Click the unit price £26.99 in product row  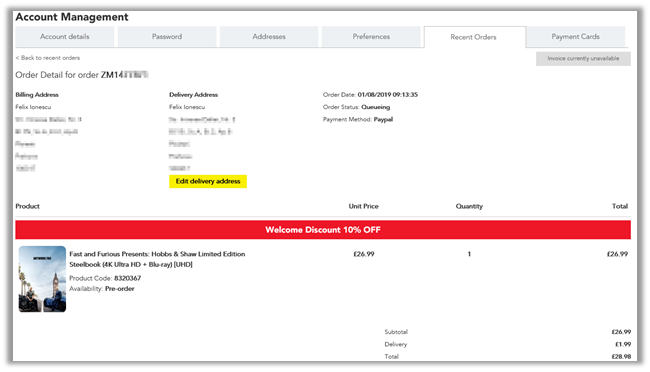tap(364, 254)
